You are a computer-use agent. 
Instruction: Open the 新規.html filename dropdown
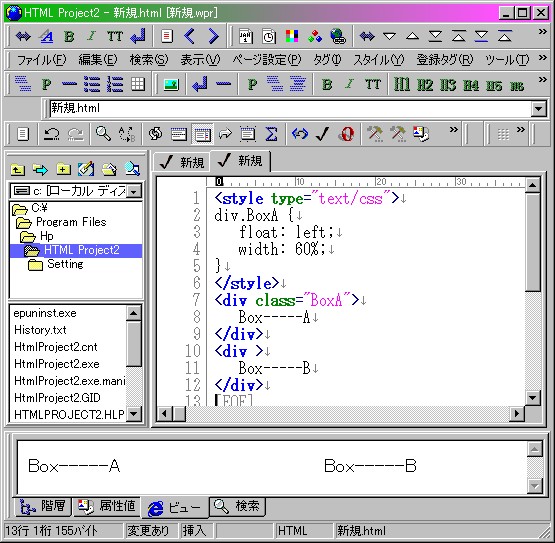[x=538, y=108]
